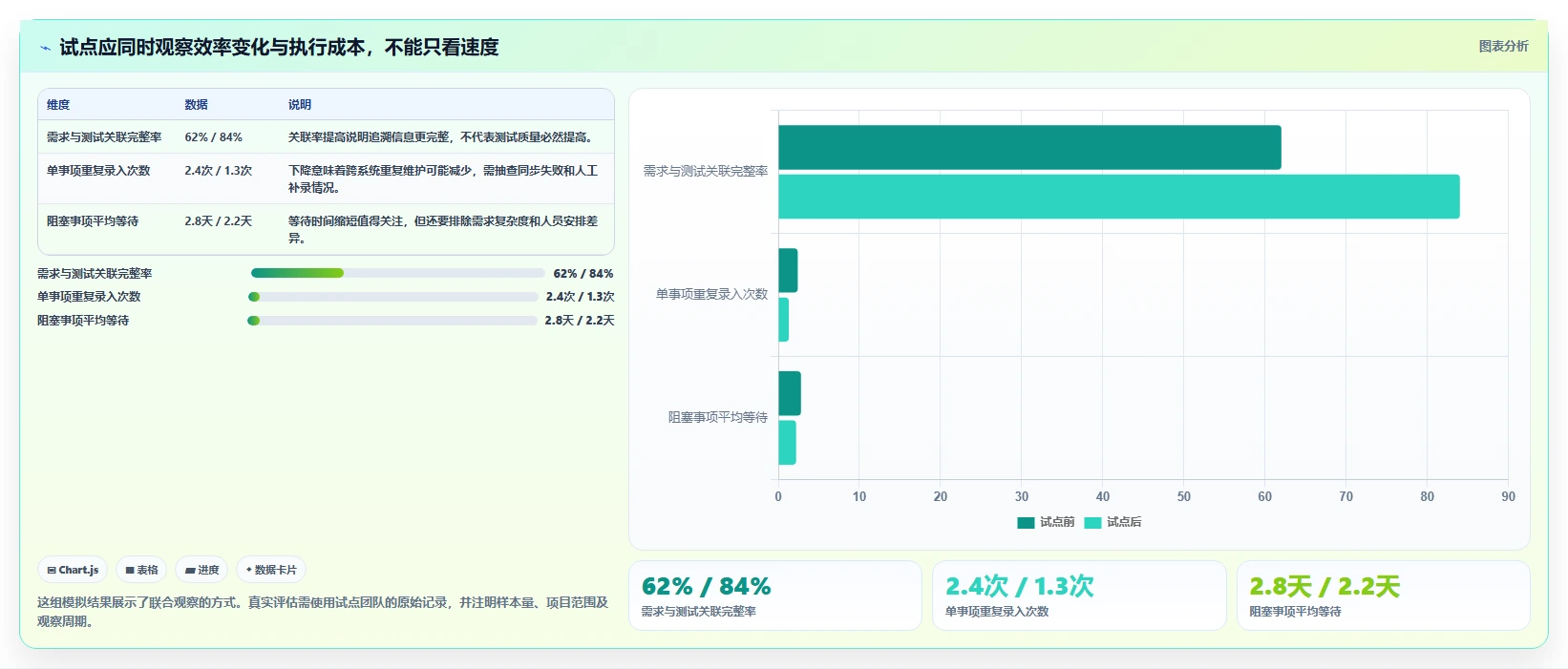The width and height of the screenshot is (1568, 669).
Task: Select the 数据卡片 tag chip
Action: 271,570
